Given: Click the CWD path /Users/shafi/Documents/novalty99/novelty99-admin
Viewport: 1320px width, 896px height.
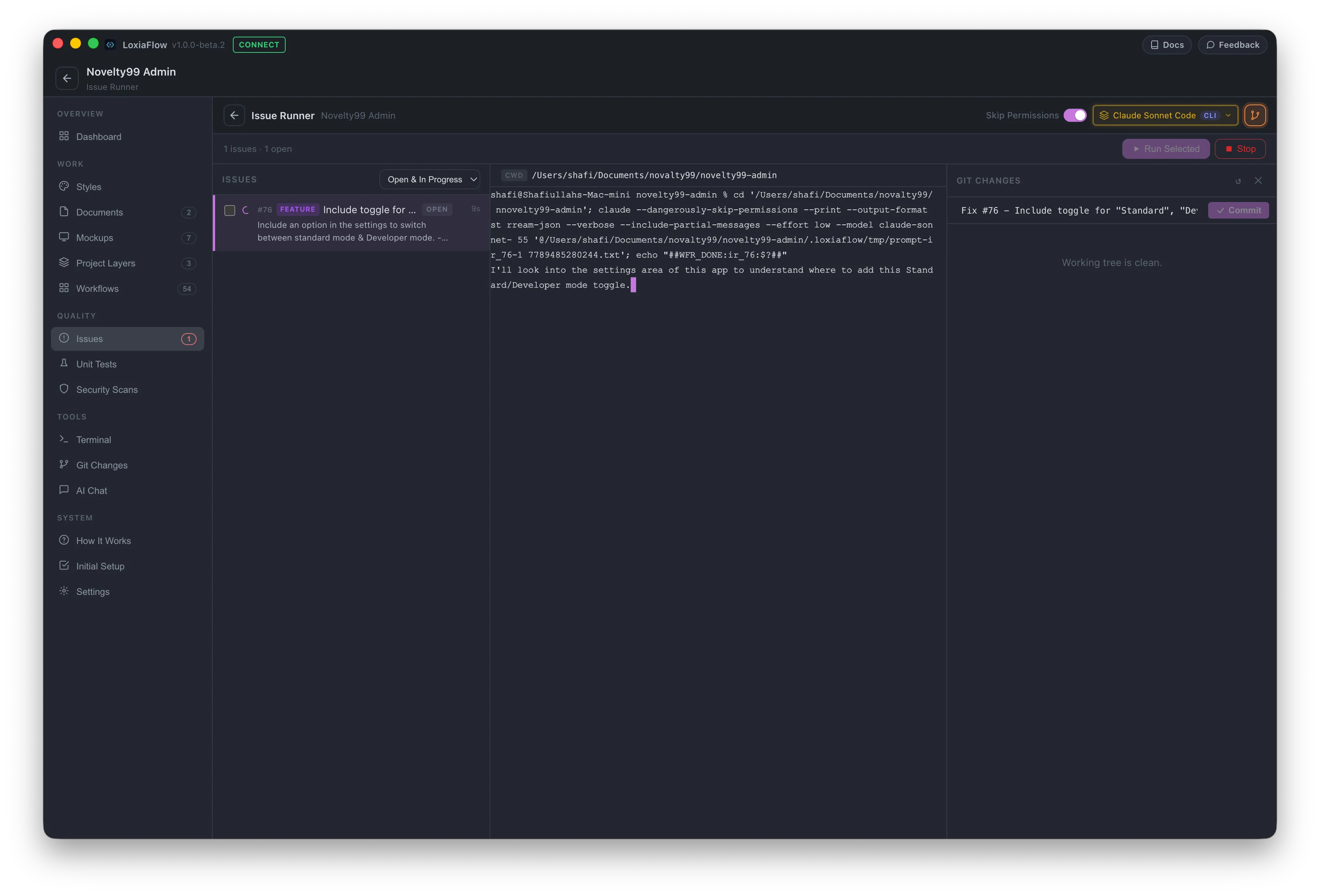Looking at the screenshot, I should pos(654,175).
